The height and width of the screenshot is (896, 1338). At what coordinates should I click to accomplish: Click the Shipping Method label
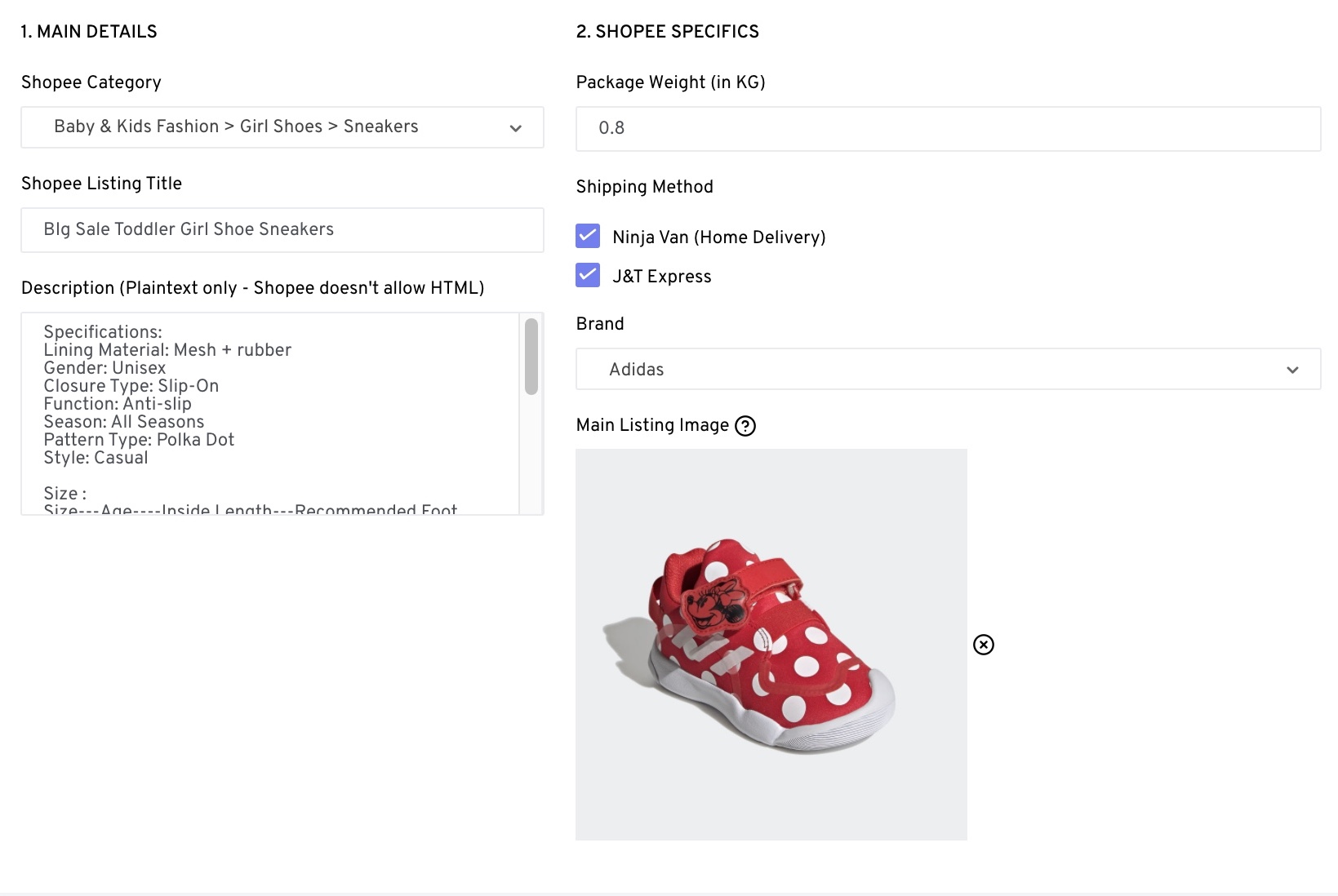tap(644, 187)
